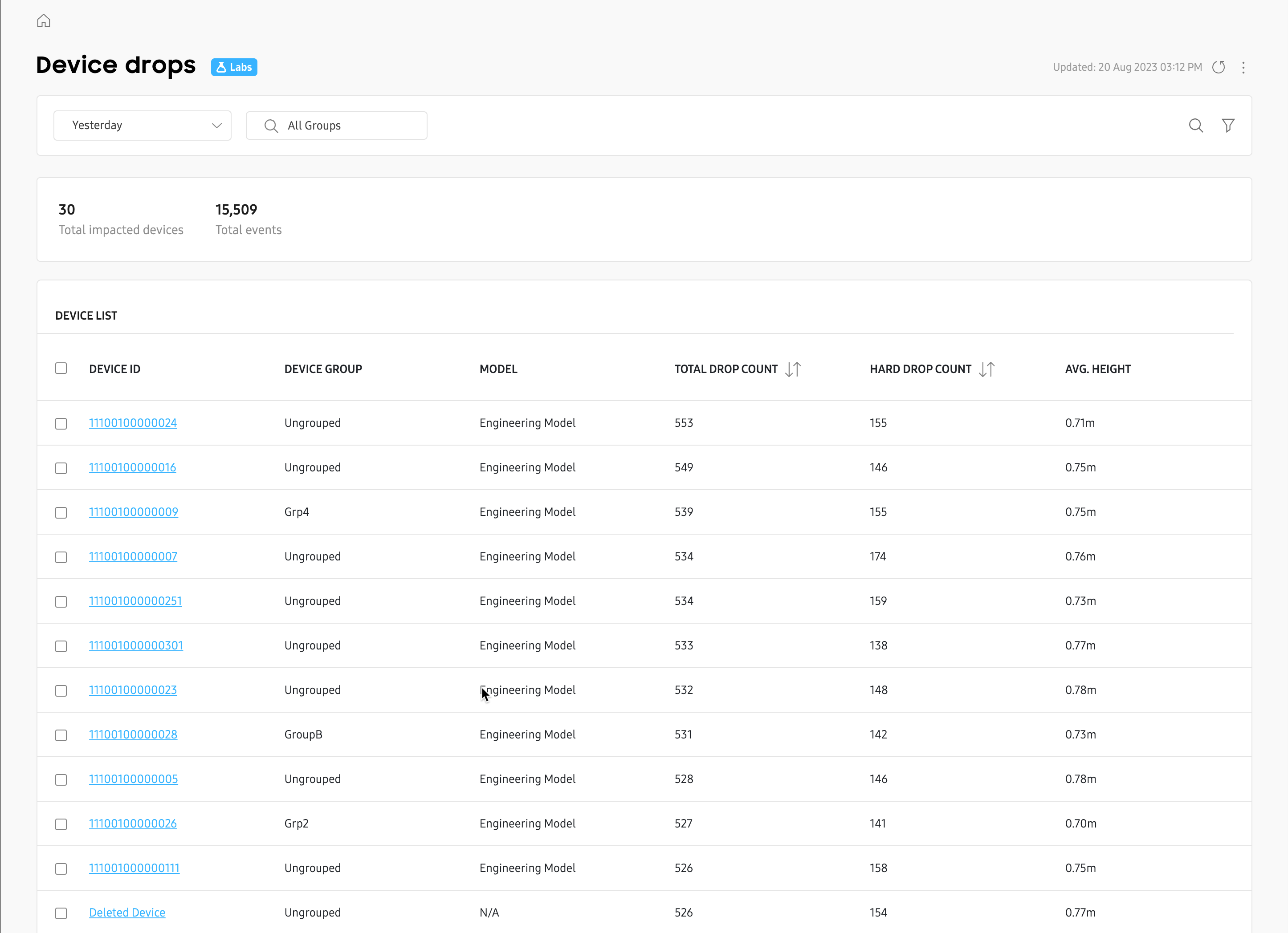1288x933 pixels.
Task: Click the Model column header
Action: pyautogui.click(x=498, y=369)
